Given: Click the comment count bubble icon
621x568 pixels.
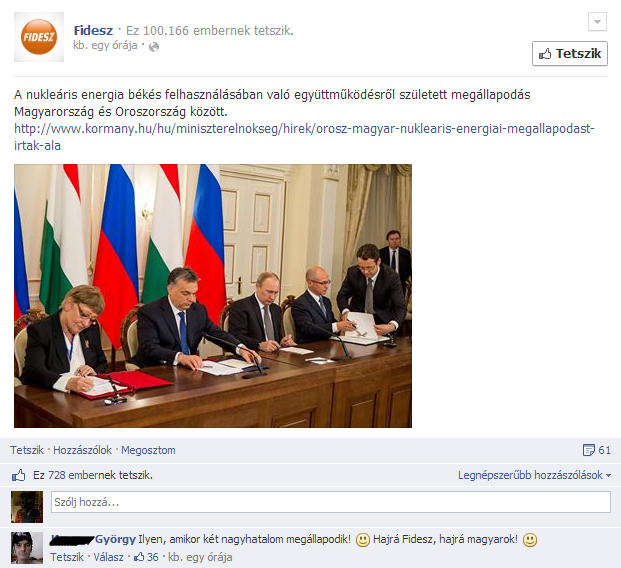Looking at the screenshot, I should click(589, 450).
